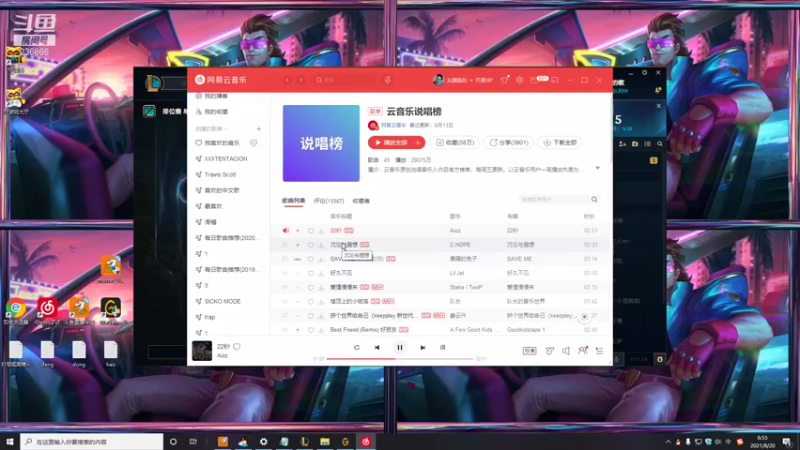
Task: Switch to the collectors tab
Action: click(361, 201)
